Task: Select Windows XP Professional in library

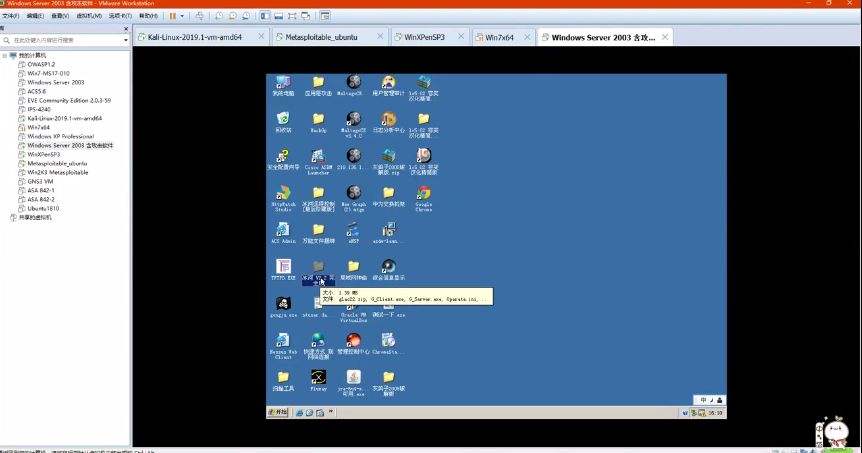Action: click(x=60, y=136)
